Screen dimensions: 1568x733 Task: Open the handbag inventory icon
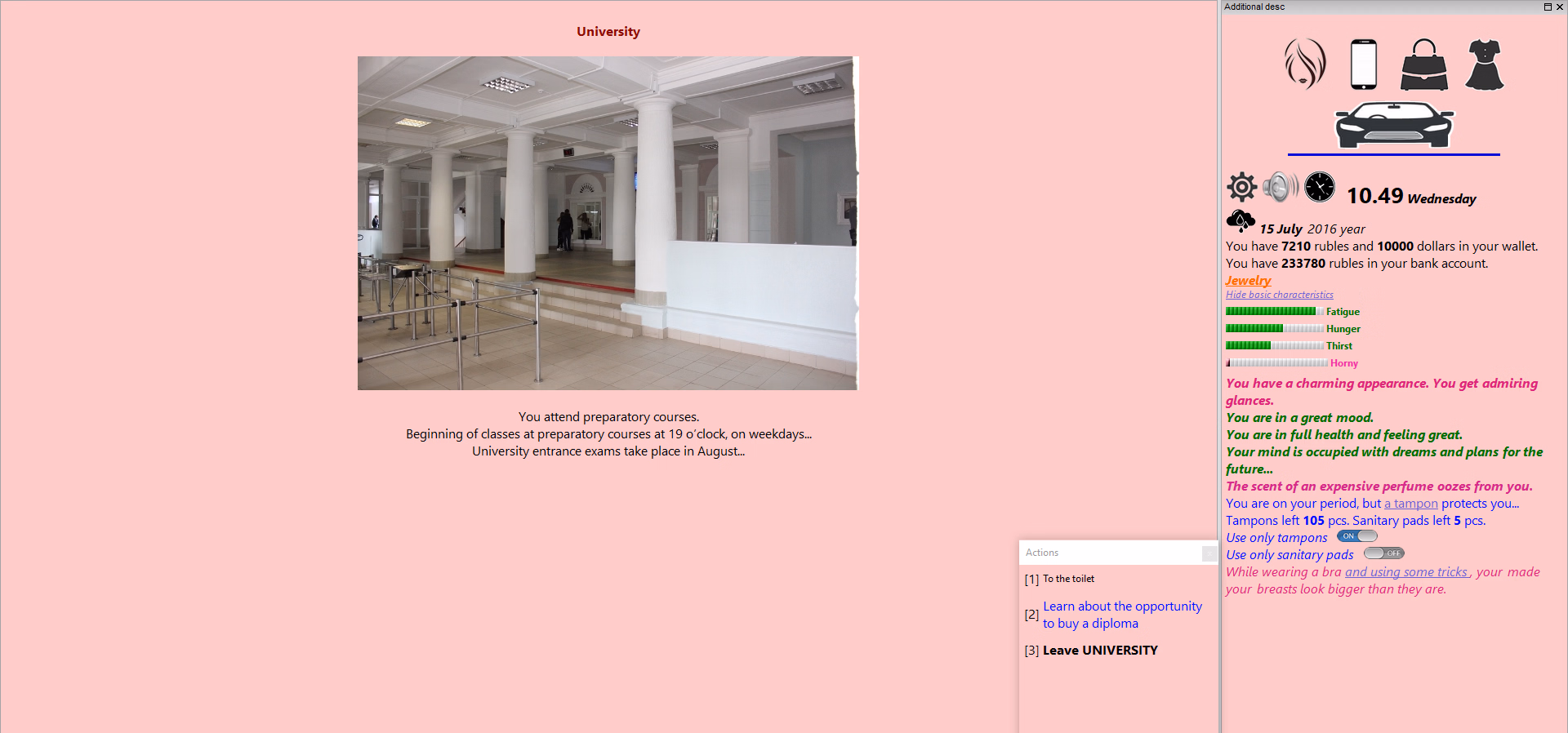[x=1424, y=64]
